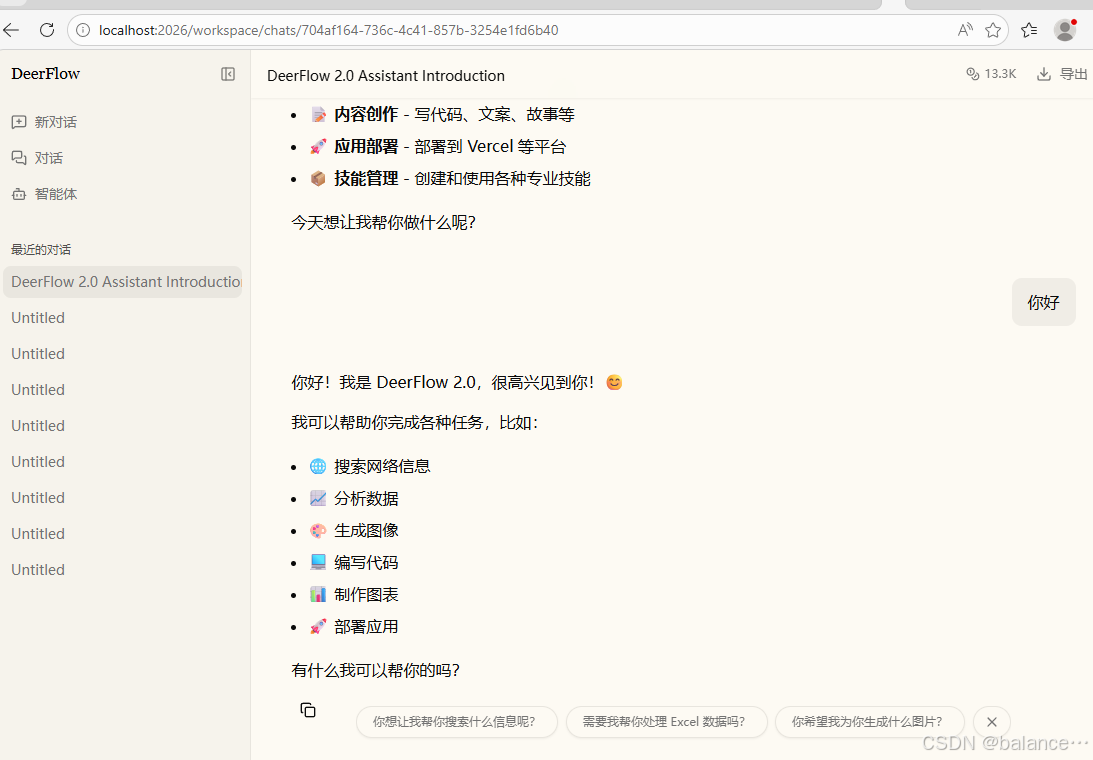Click the 部署应用 list item
The height and width of the screenshot is (760, 1093).
[366, 627]
